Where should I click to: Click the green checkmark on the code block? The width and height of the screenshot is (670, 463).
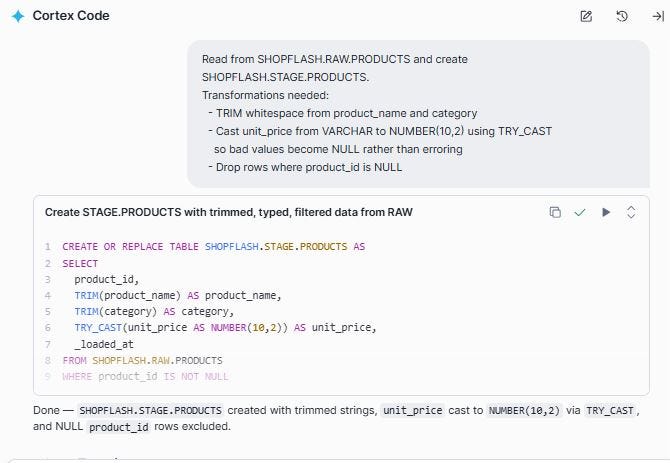pos(580,212)
